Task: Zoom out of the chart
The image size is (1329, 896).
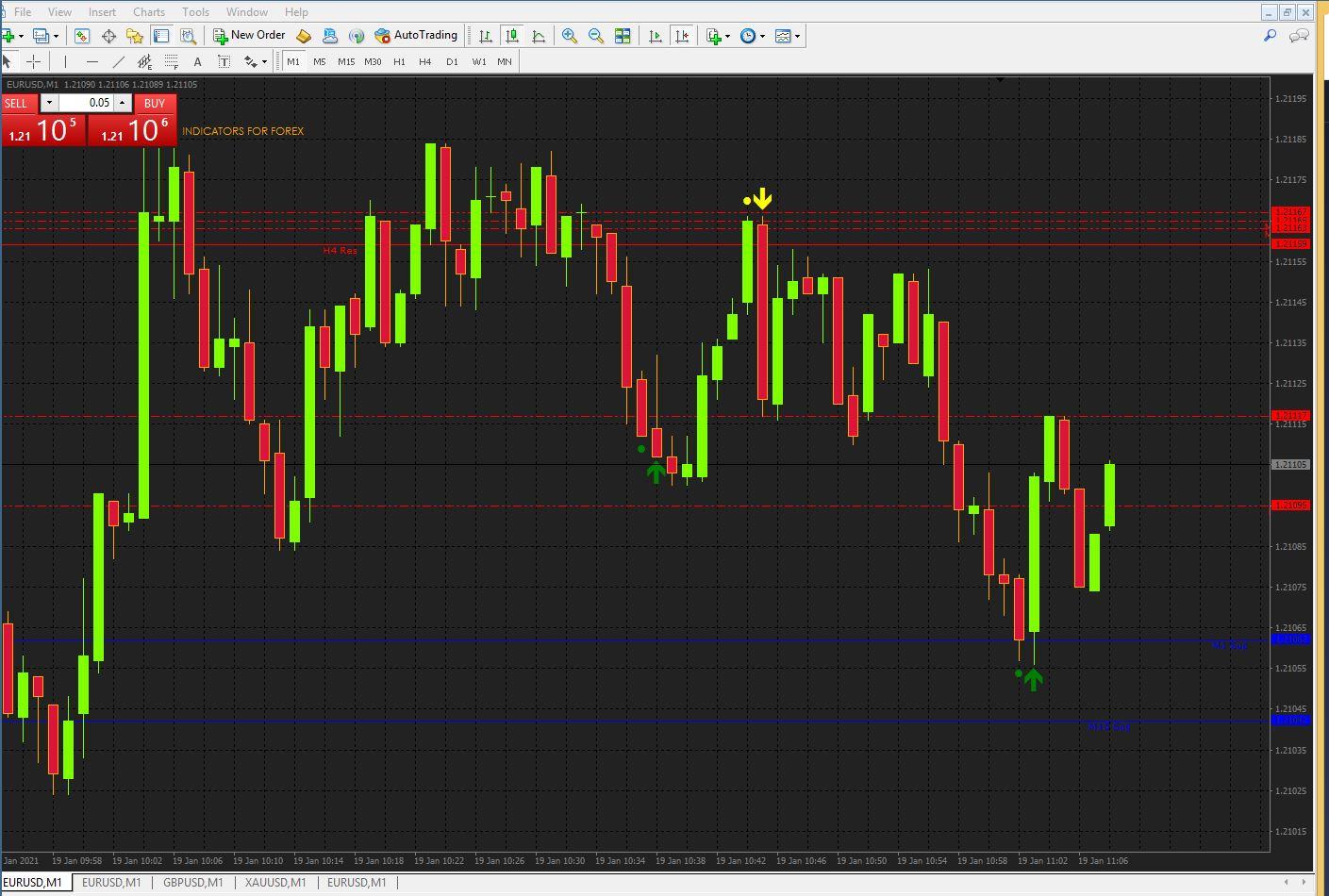Action: coord(595,36)
